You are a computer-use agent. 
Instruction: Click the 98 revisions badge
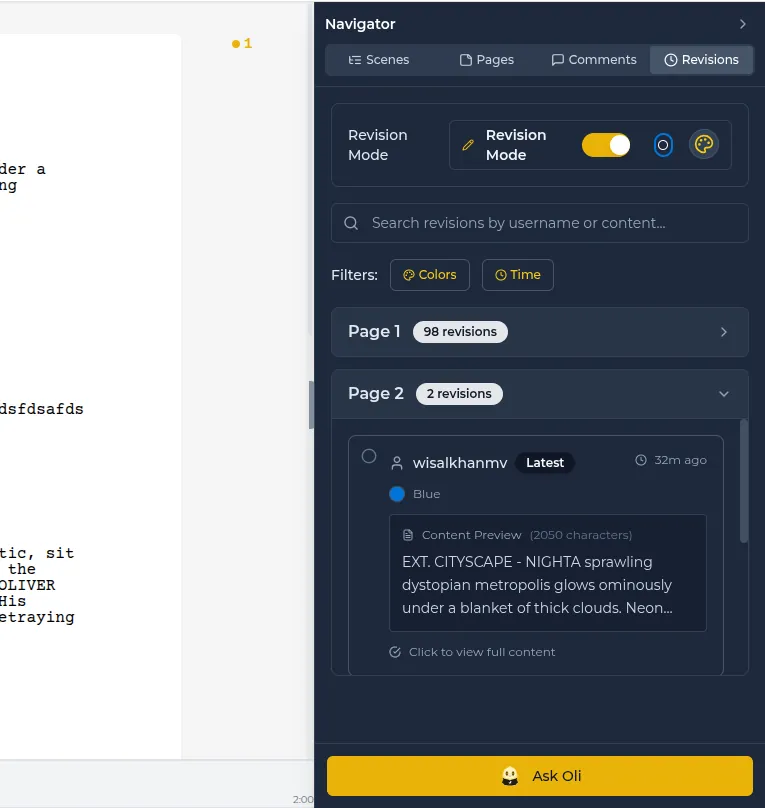[460, 332]
